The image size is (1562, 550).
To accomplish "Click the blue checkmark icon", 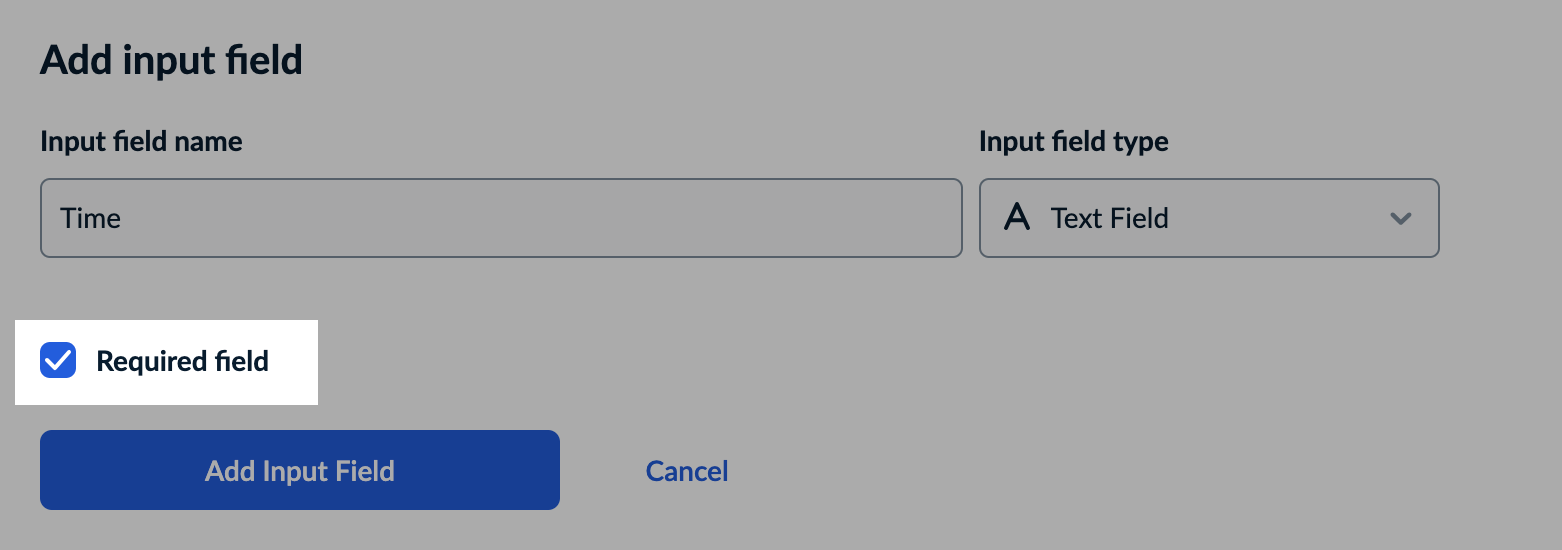I will 58,361.
